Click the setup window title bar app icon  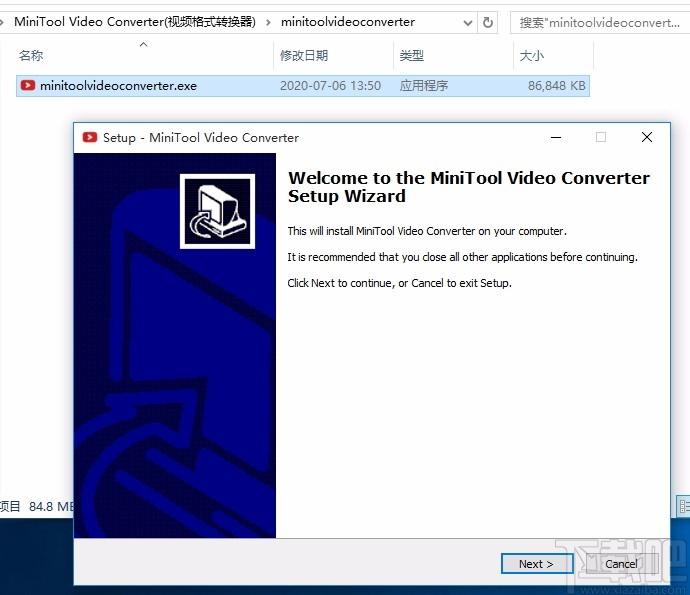[x=90, y=137]
